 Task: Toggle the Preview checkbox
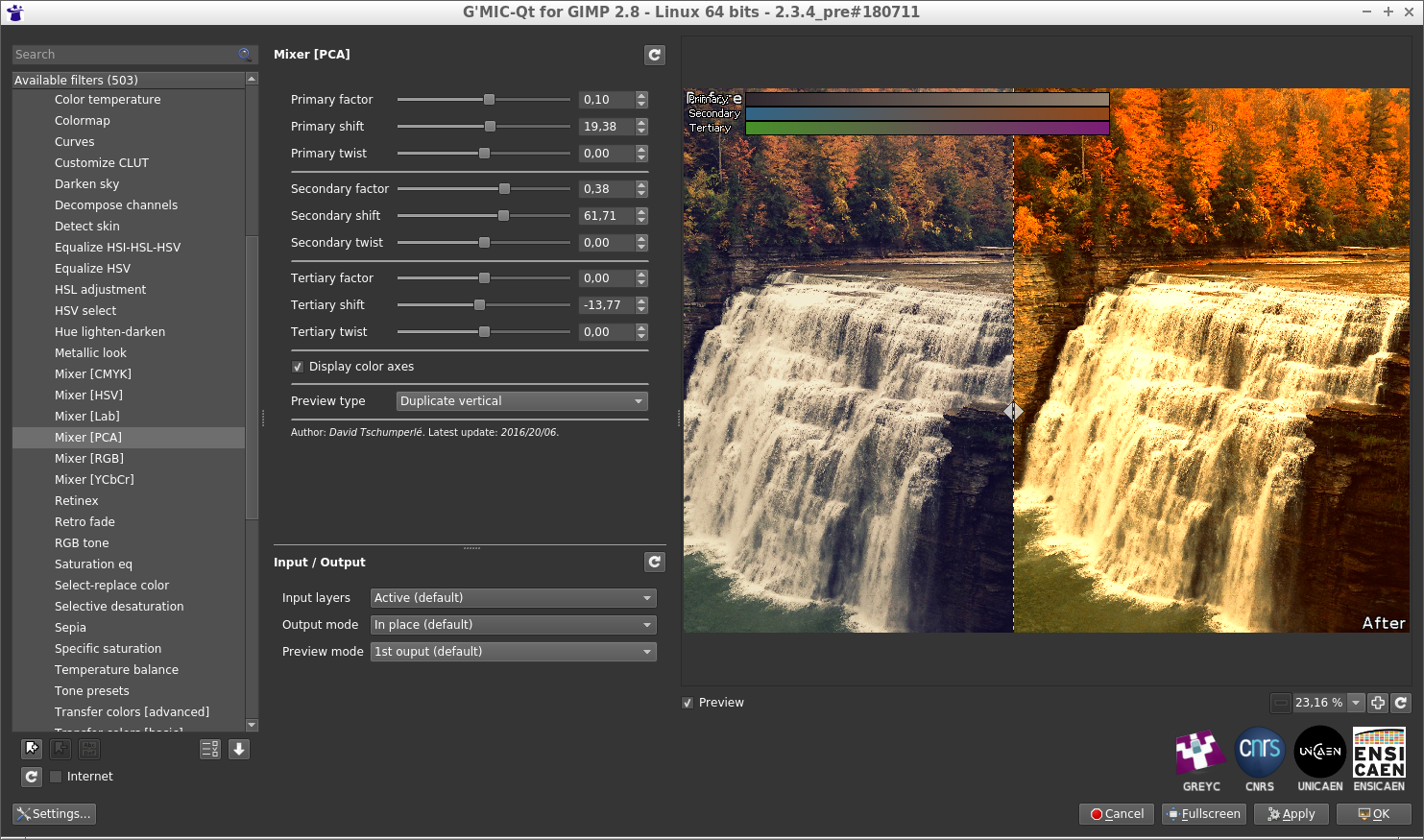coord(688,702)
